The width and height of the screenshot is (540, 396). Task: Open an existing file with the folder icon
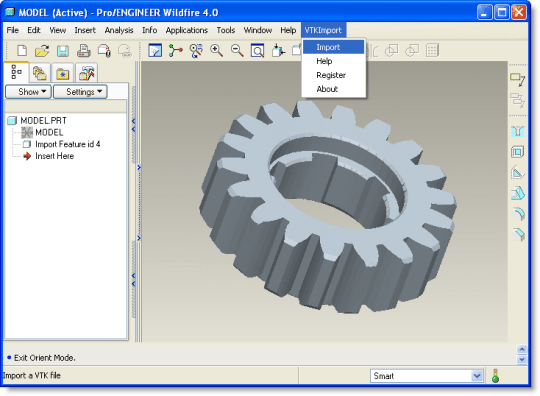[x=42, y=51]
